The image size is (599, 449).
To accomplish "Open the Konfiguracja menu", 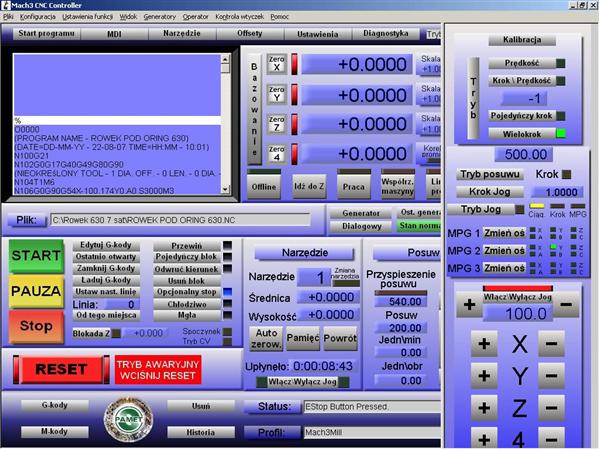I will pos(37,17).
